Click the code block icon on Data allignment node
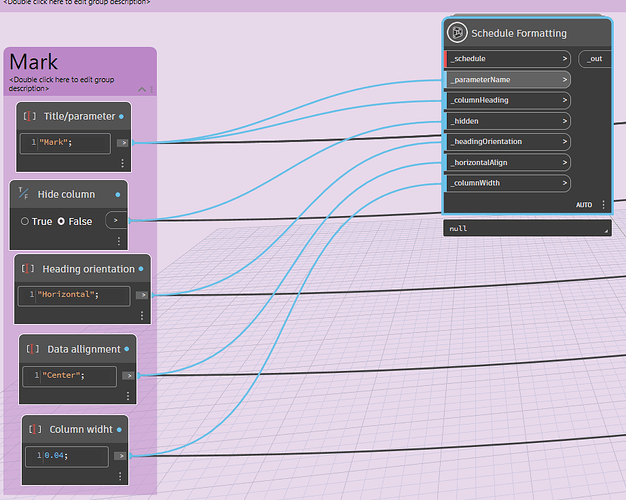The width and height of the screenshot is (626, 500). pyautogui.click(x=33, y=349)
